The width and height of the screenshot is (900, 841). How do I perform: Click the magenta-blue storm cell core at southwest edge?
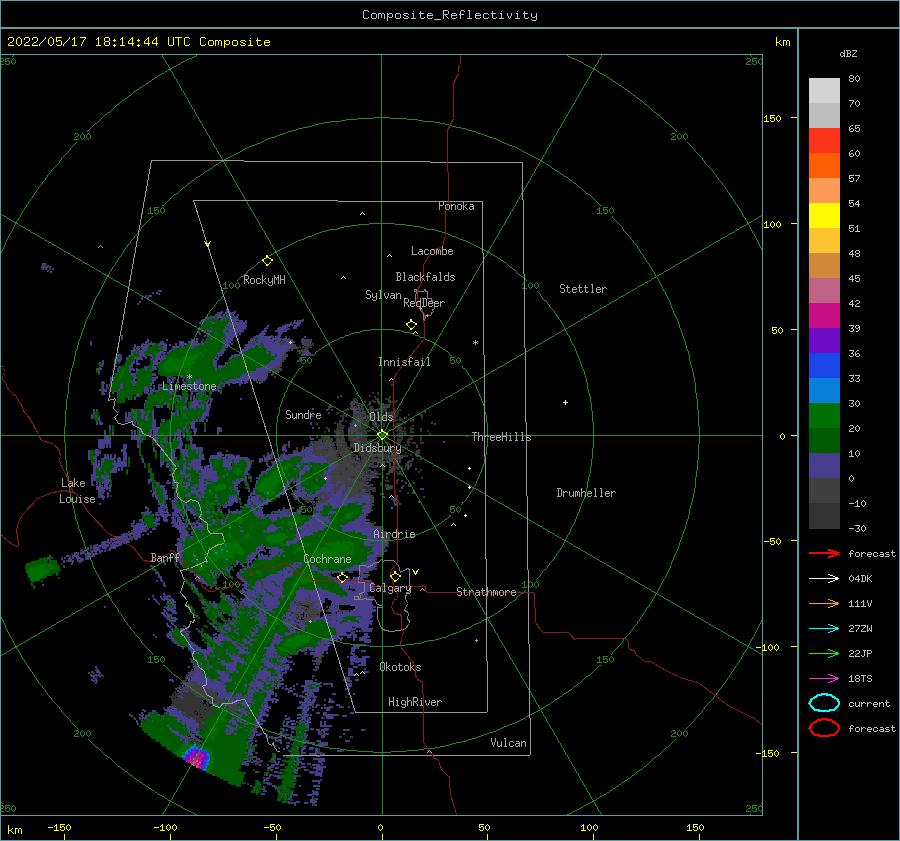tap(197, 757)
